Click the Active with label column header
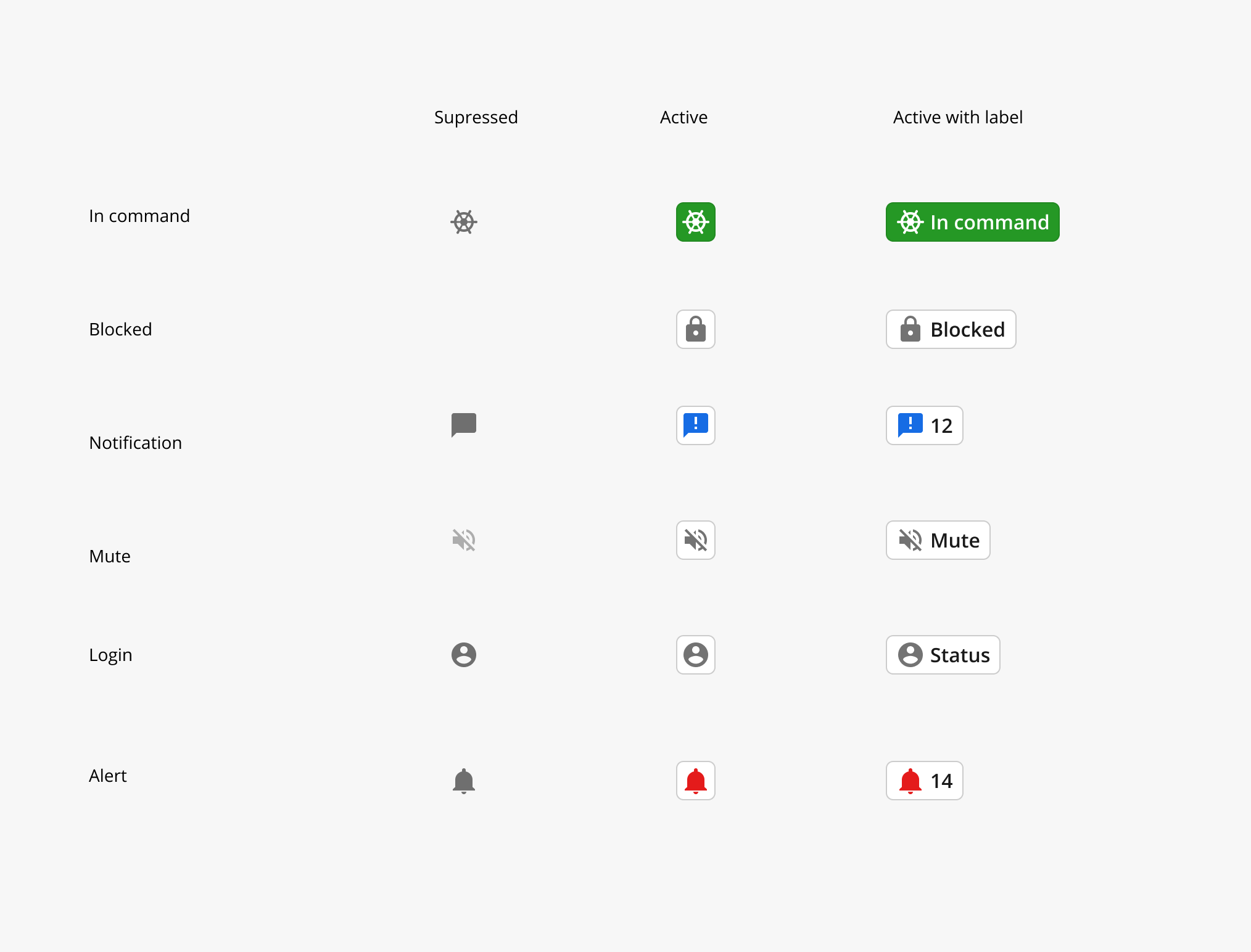Screen dimensions: 1251x952 point(958,117)
